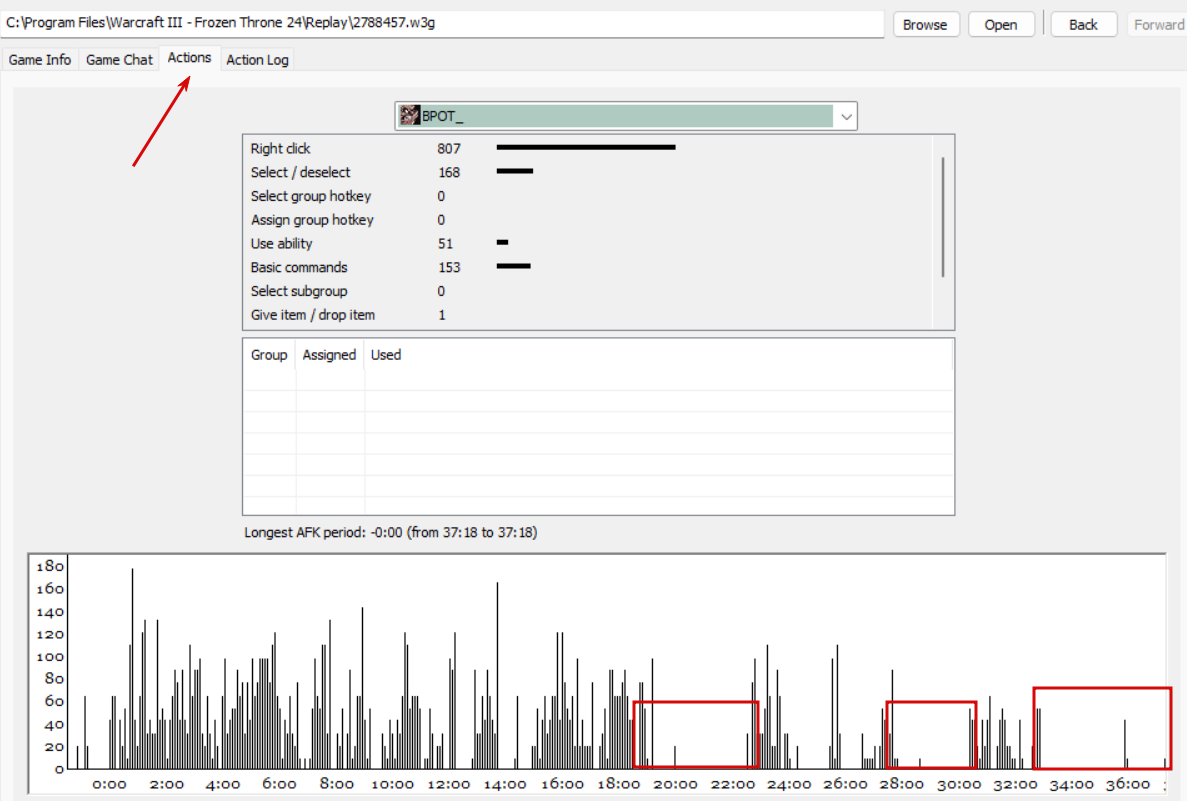Go Back using the Back button
1187x801 pixels.
click(1083, 24)
